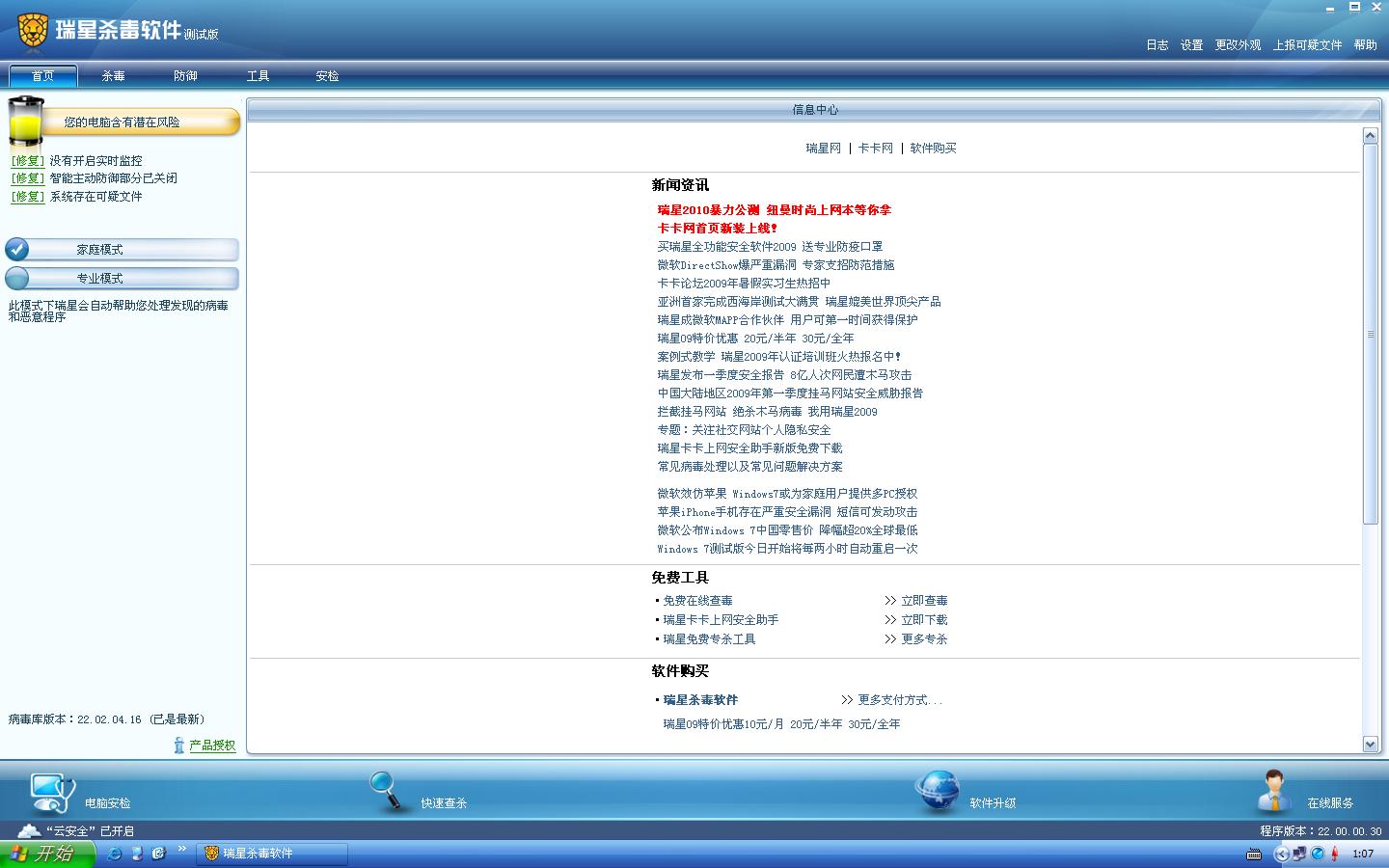Open the 产品授权 link

(x=212, y=746)
